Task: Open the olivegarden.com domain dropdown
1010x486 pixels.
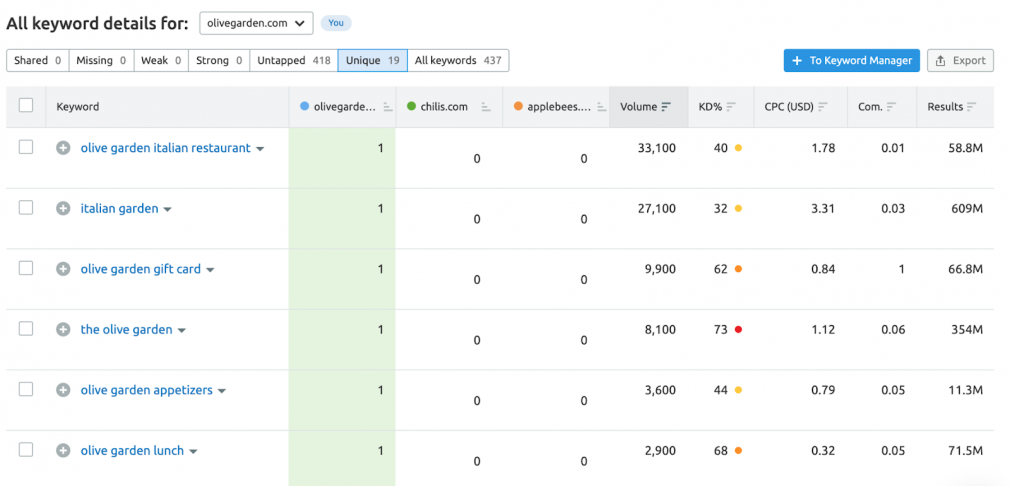Action: coord(256,23)
